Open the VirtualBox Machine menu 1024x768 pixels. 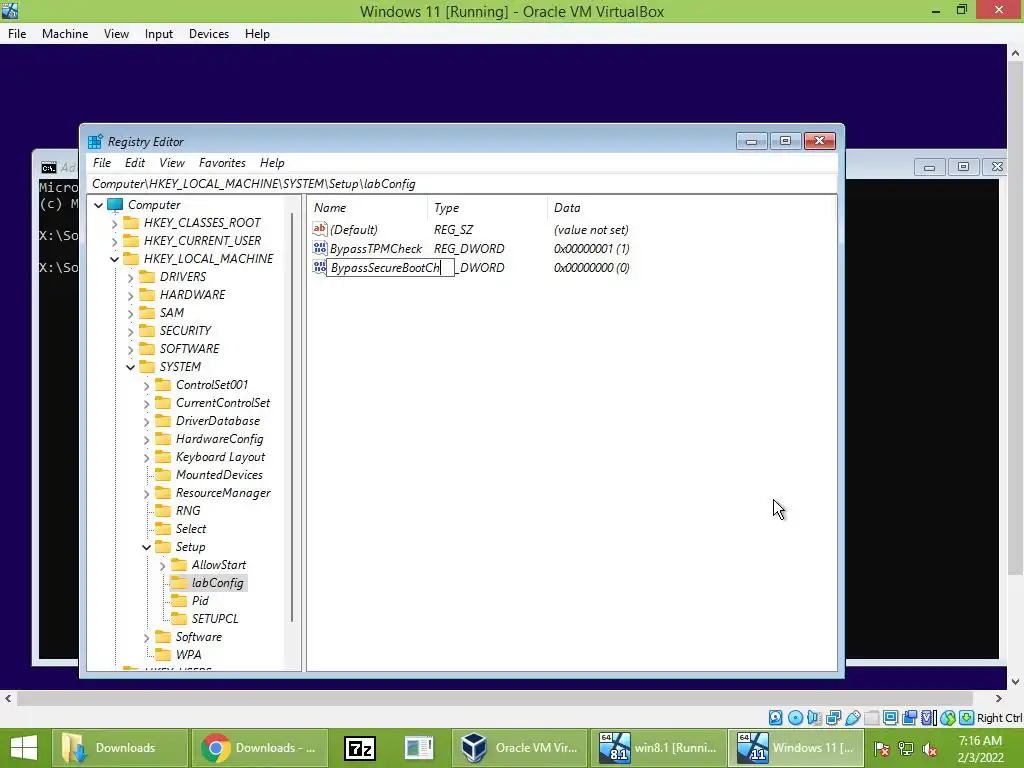pos(65,34)
